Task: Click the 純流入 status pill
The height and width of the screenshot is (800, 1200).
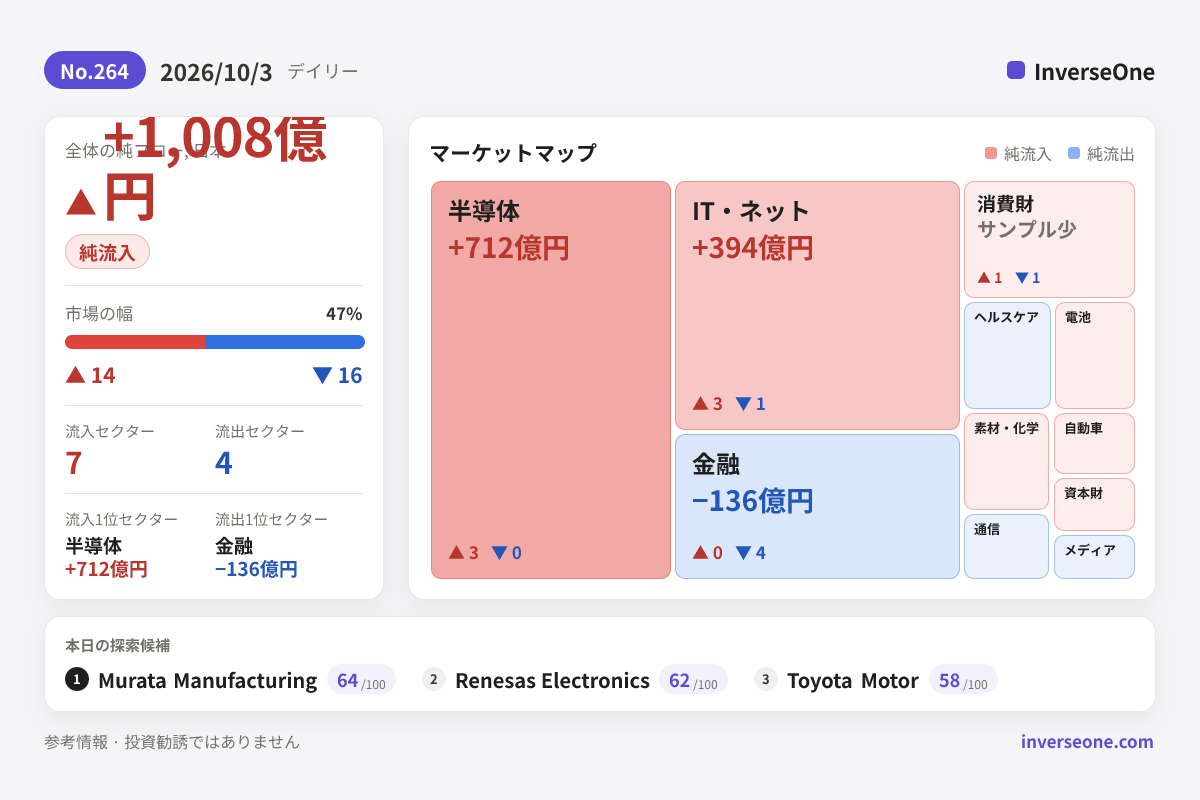Action: point(107,252)
